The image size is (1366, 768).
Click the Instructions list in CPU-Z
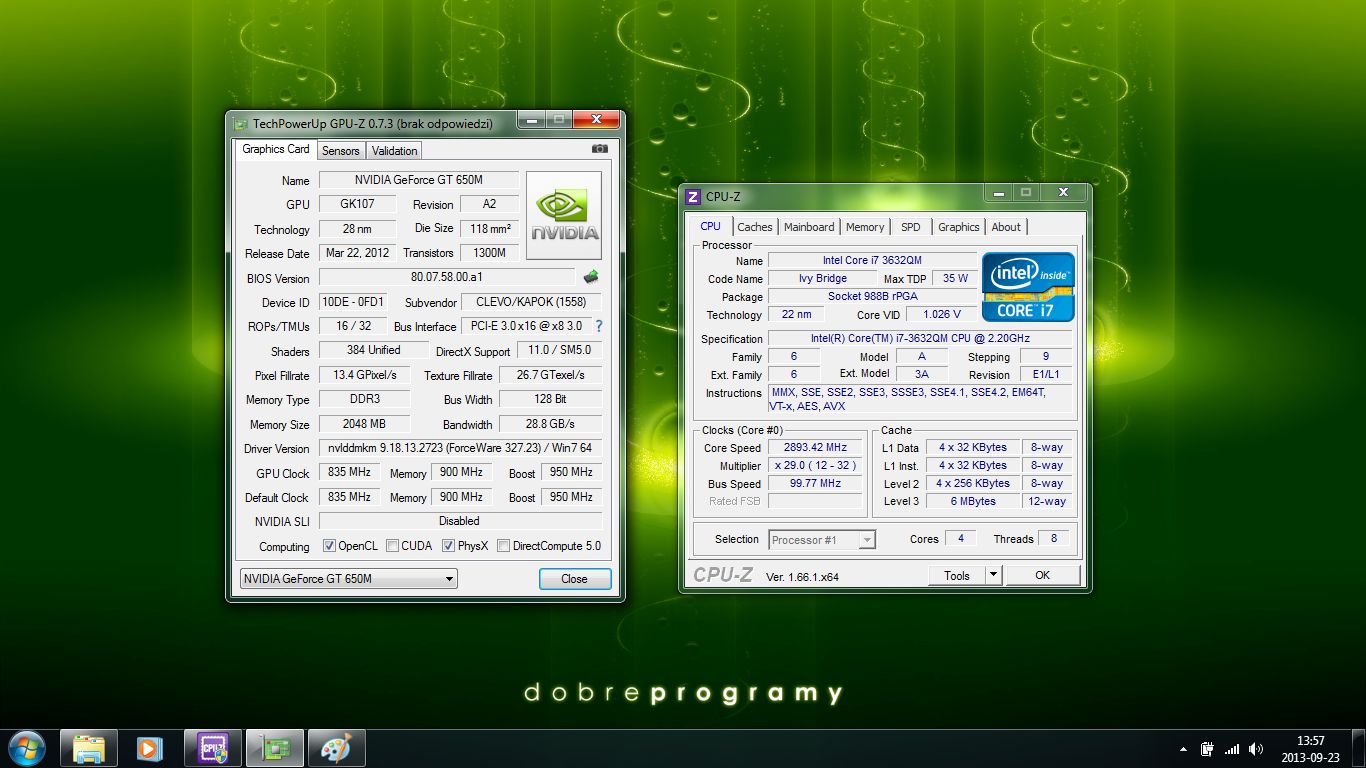click(x=920, y=399)
